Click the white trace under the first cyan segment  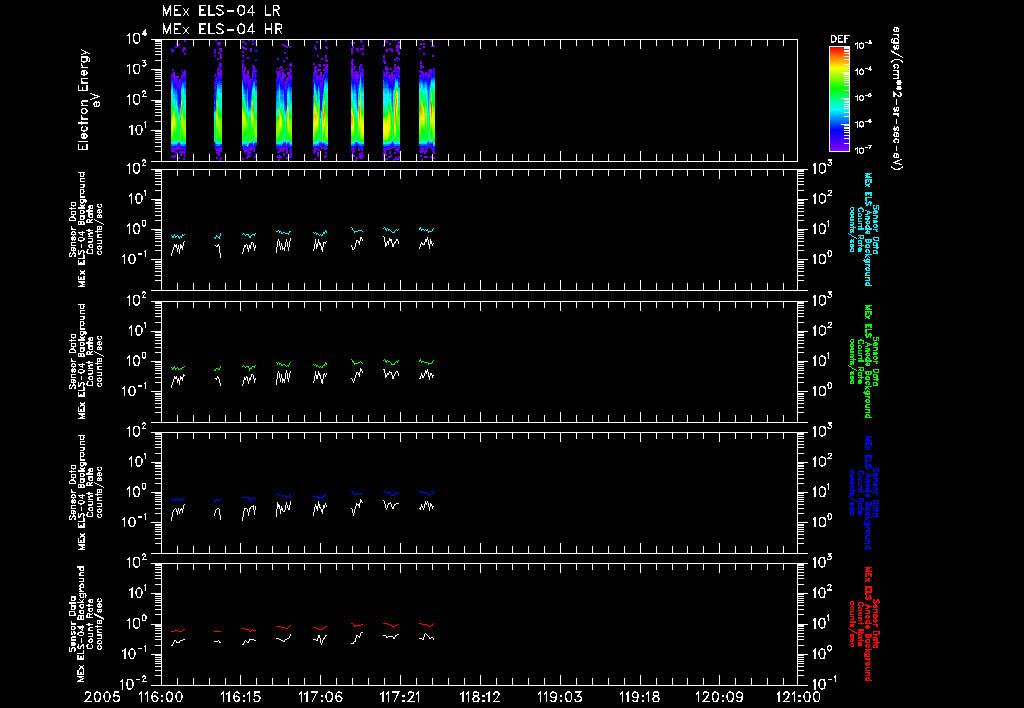(178, 248)
